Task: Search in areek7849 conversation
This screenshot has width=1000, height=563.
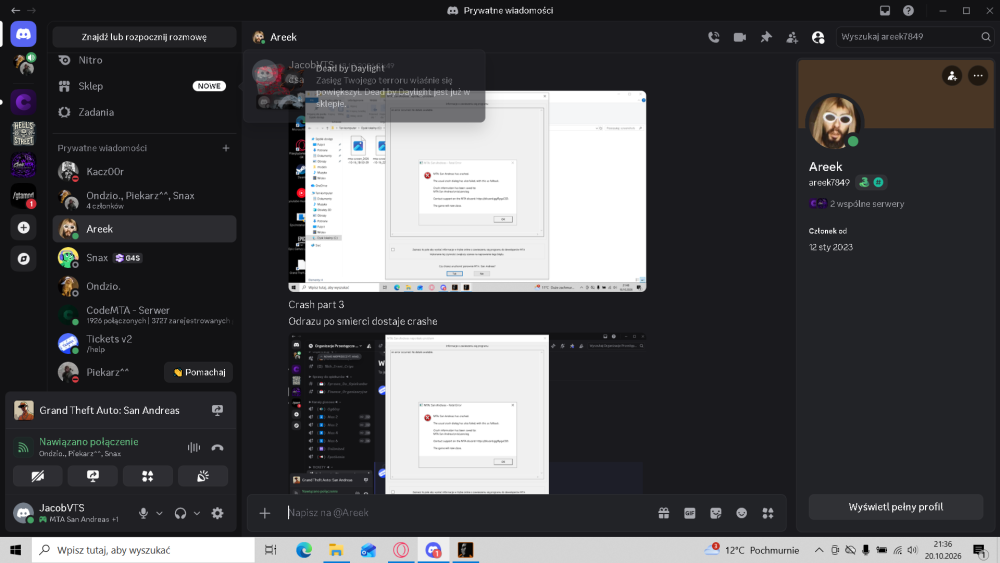Action: tap(915, 37)
